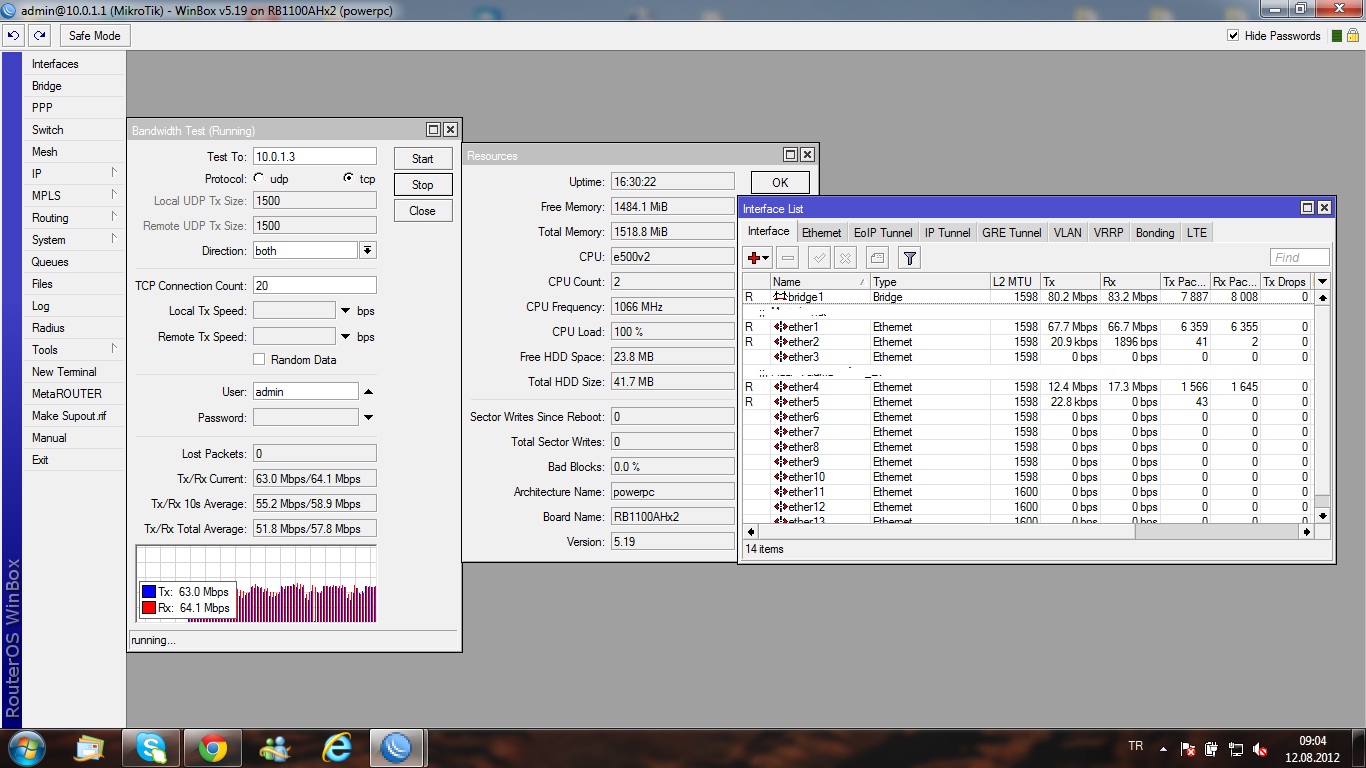Select the tcp protocol radio button
This screenshot has height=768, width=1366.
point(347,178)
